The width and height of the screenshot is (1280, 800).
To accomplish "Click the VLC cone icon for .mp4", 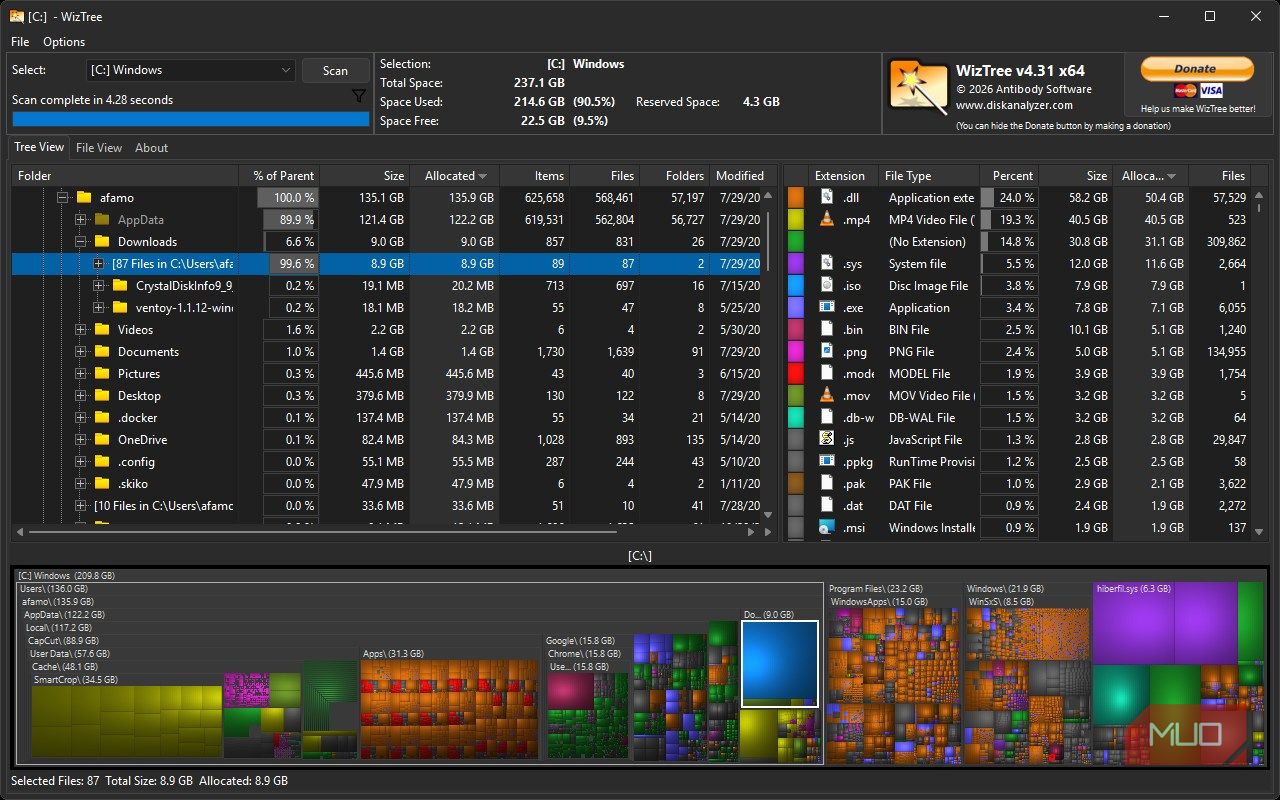I will [827, 220].
